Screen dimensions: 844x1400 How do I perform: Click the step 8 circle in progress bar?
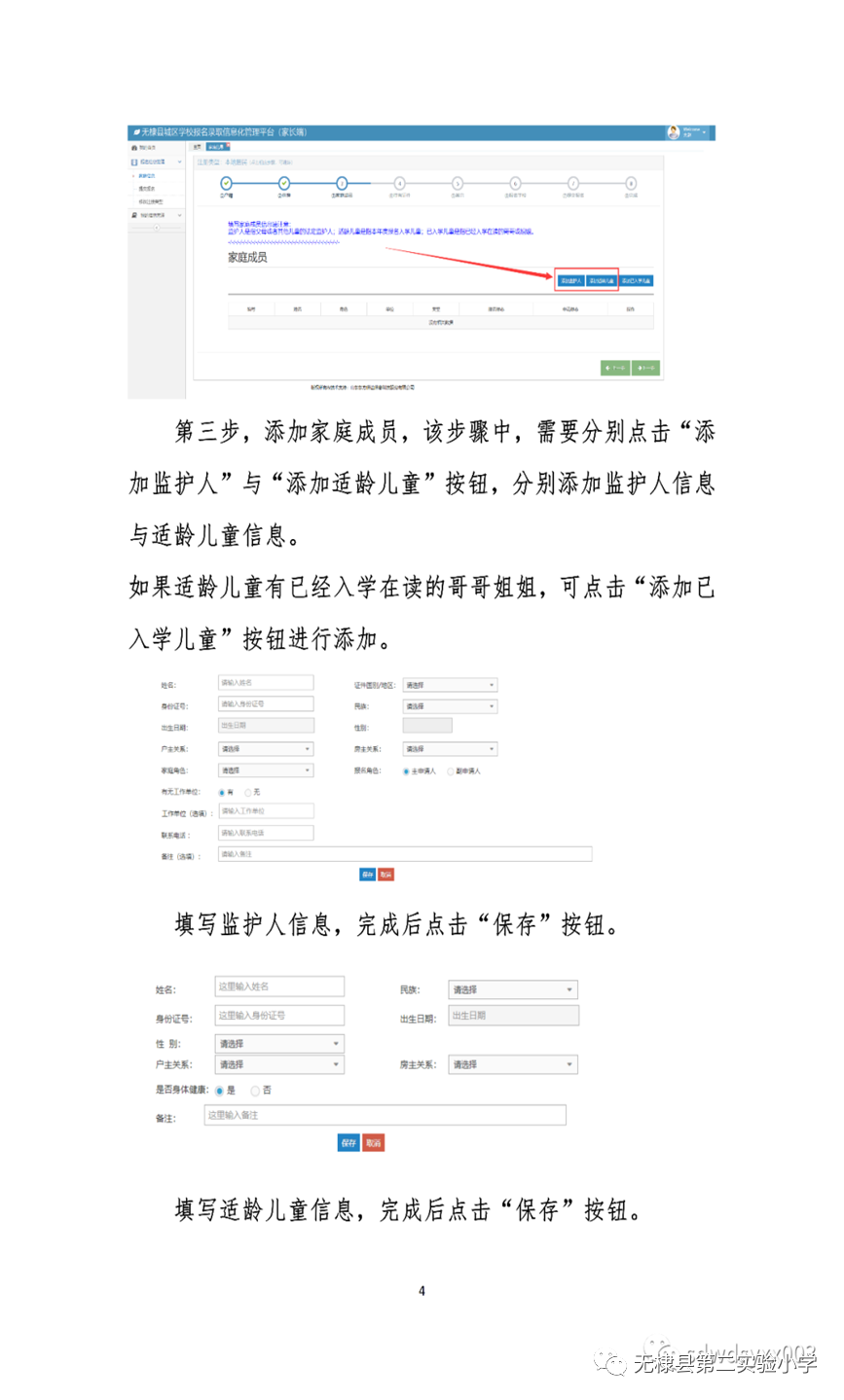point(631,183)
